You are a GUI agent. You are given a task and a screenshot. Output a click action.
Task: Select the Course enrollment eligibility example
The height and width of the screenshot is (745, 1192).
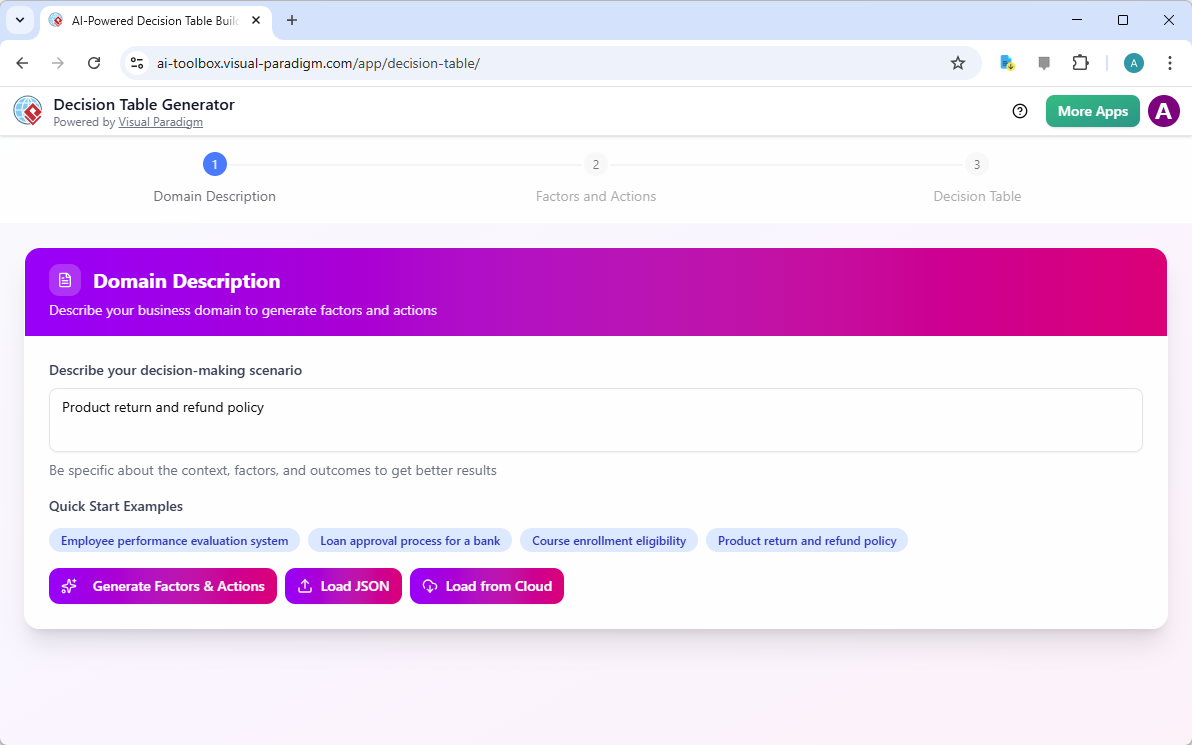click(609, 540)
